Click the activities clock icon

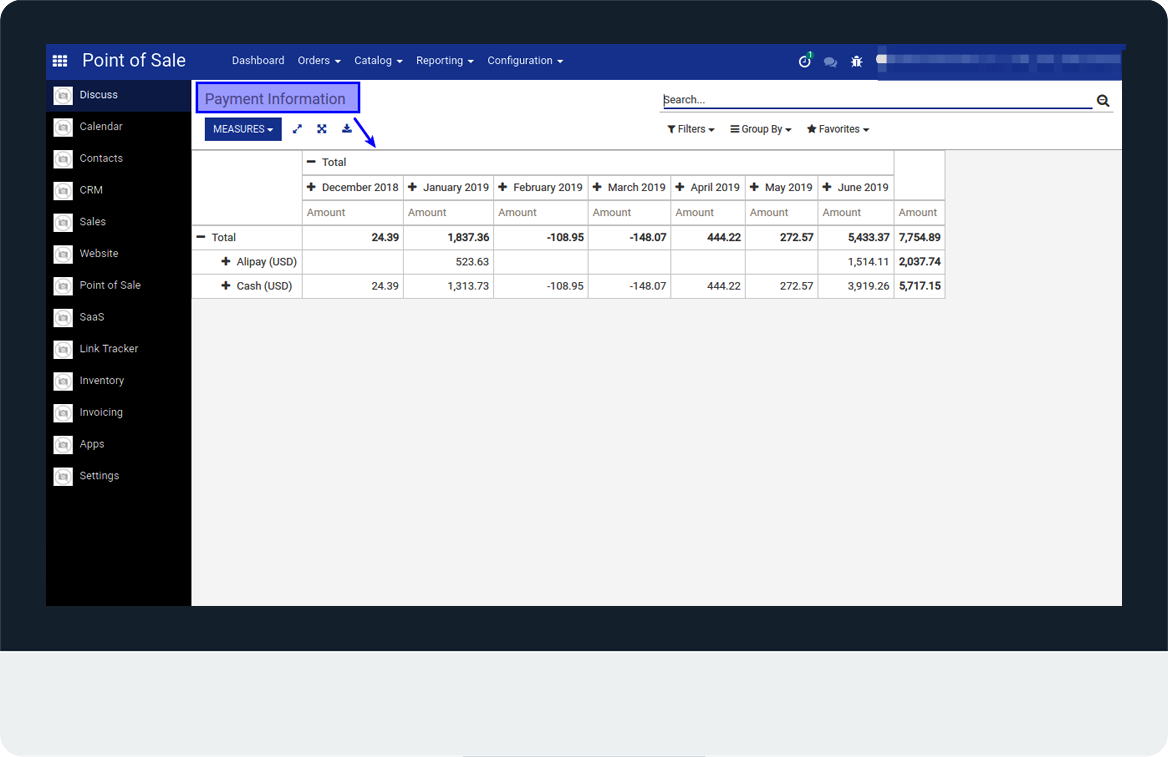(x=804, y=61)
